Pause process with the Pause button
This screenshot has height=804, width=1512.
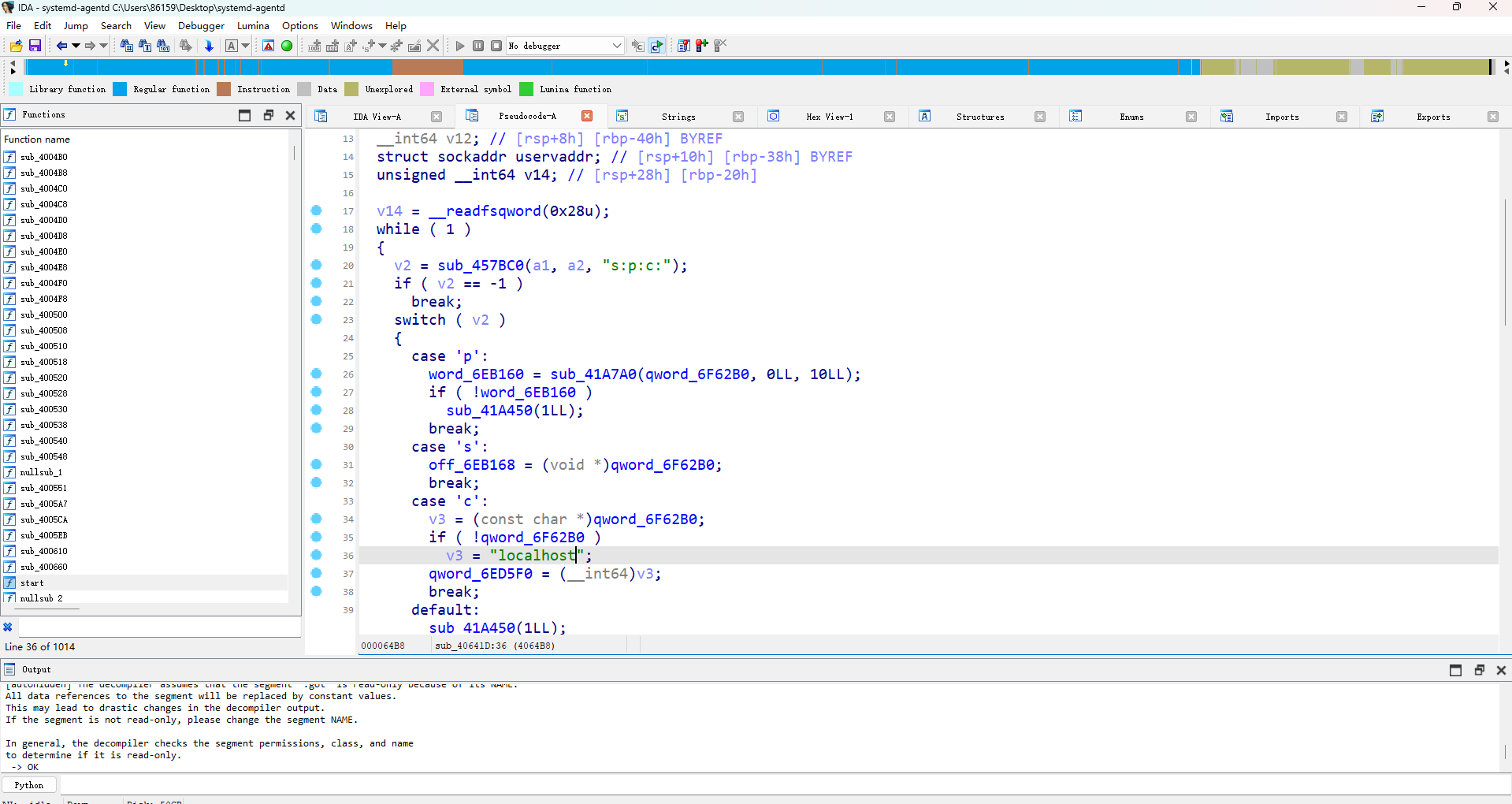click(478, 46)
